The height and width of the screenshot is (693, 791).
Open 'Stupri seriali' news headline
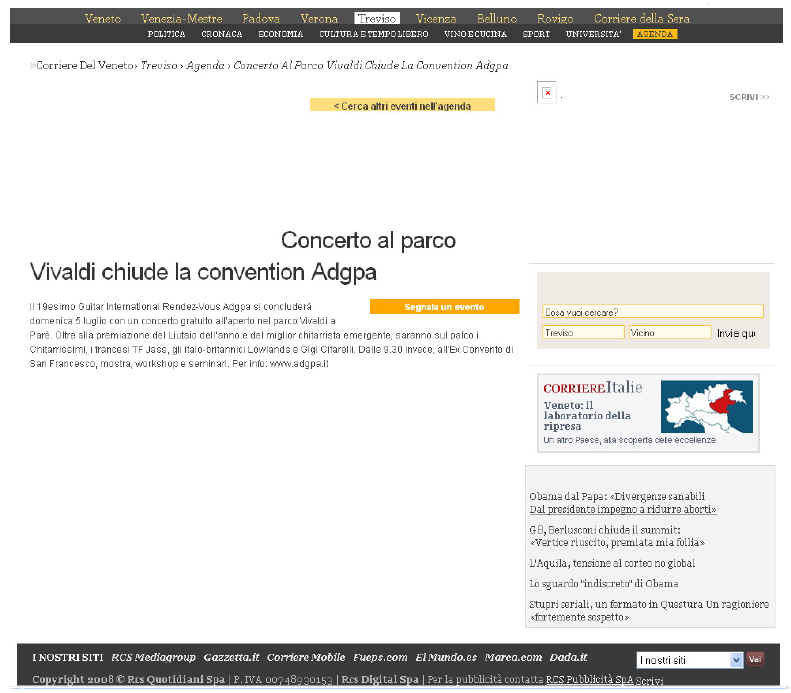(x=649, y=610)
